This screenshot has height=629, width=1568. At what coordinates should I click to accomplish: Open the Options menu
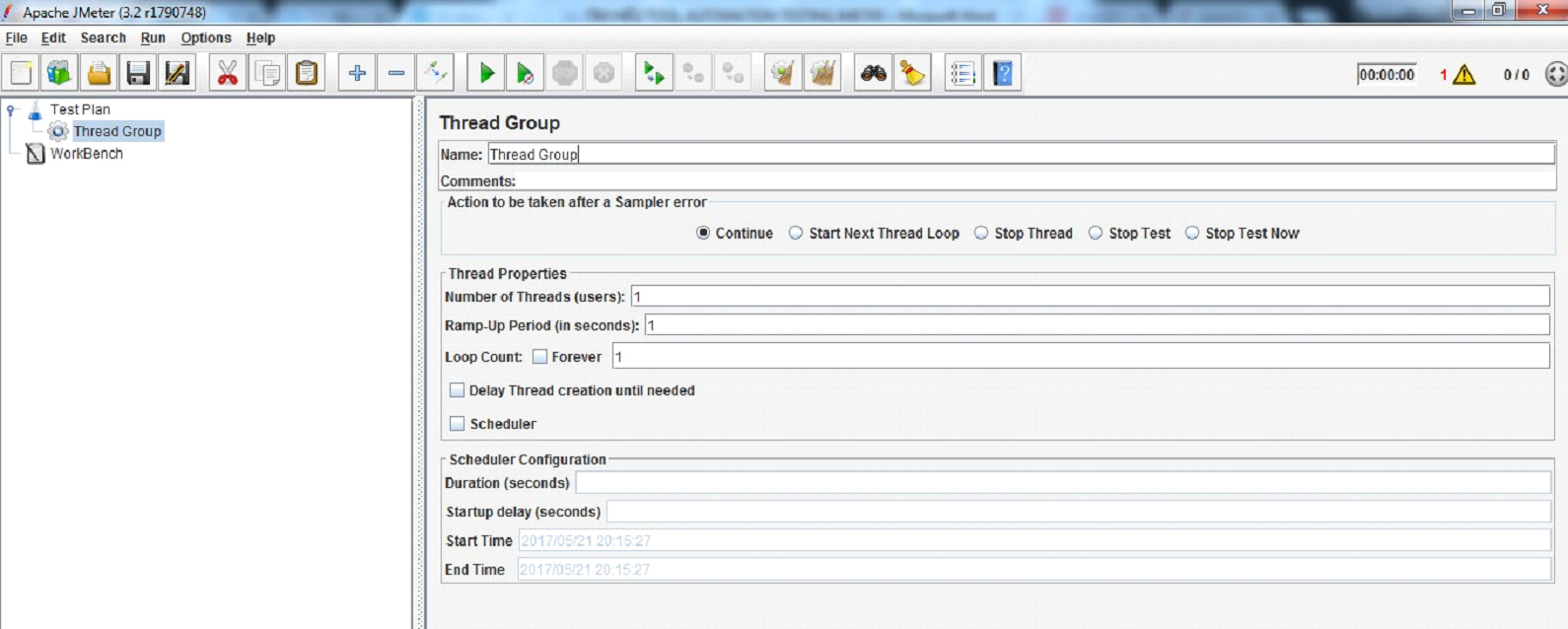pos(206,37)
